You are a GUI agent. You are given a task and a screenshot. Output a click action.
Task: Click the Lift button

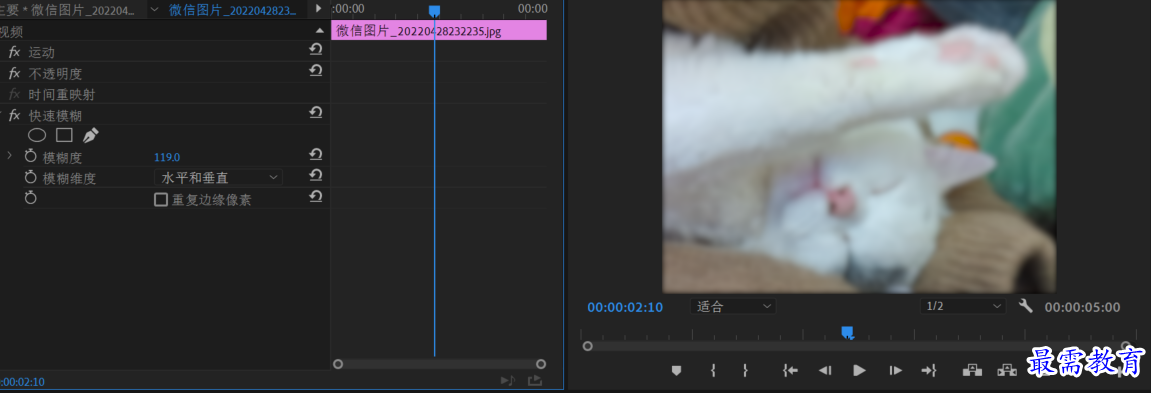(x=972, y=370)
